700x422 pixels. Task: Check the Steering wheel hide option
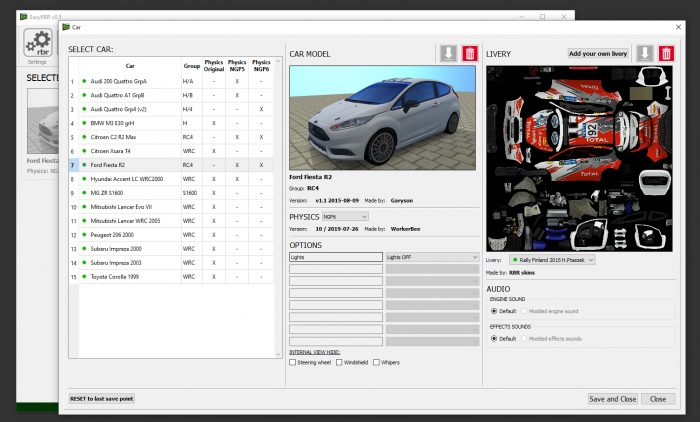coord(292,363)
